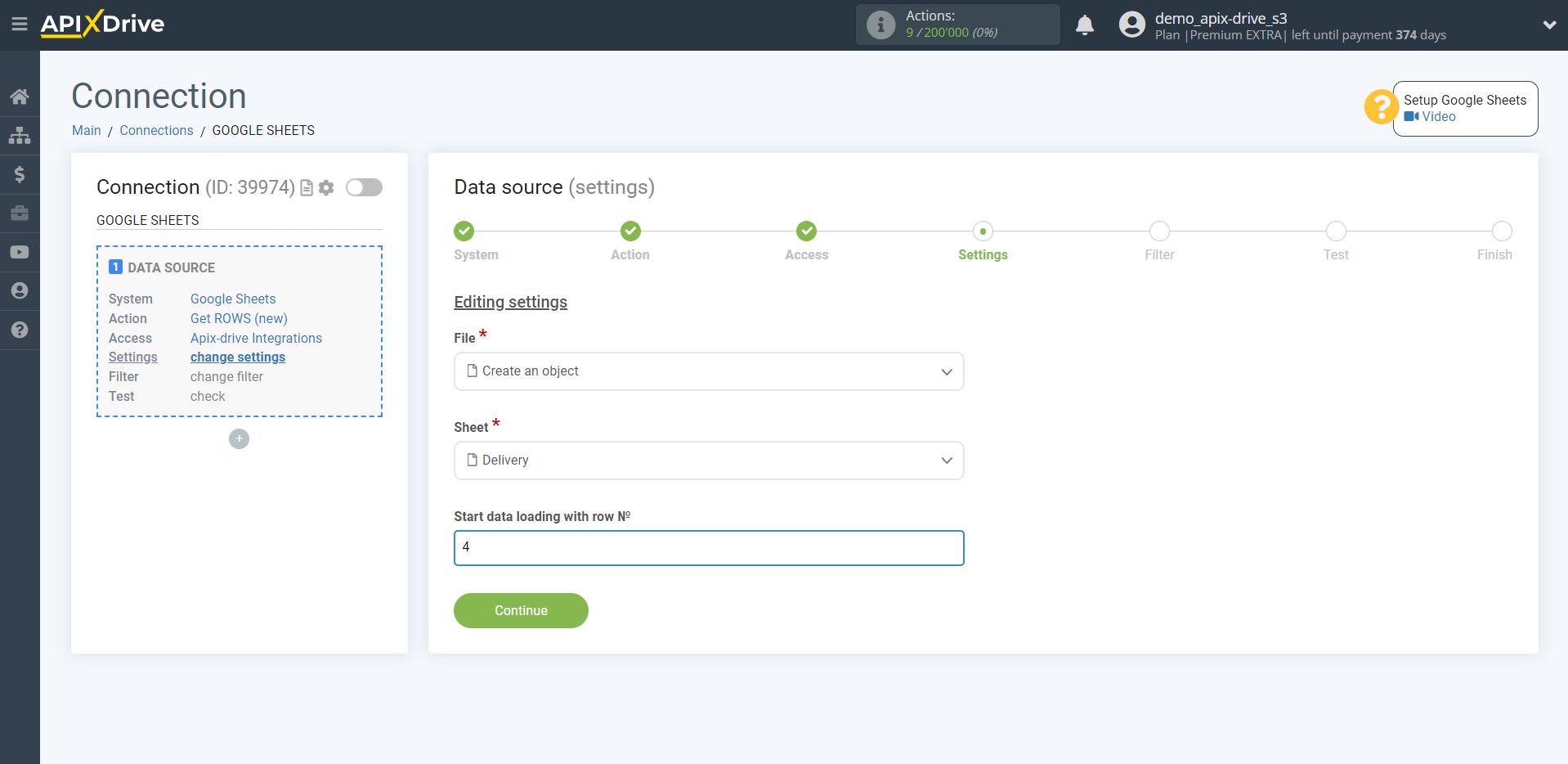The height and width of the screenshot is (764, 1568).
Task: Click the Editing settings heading
Action: tap(510, 302)
